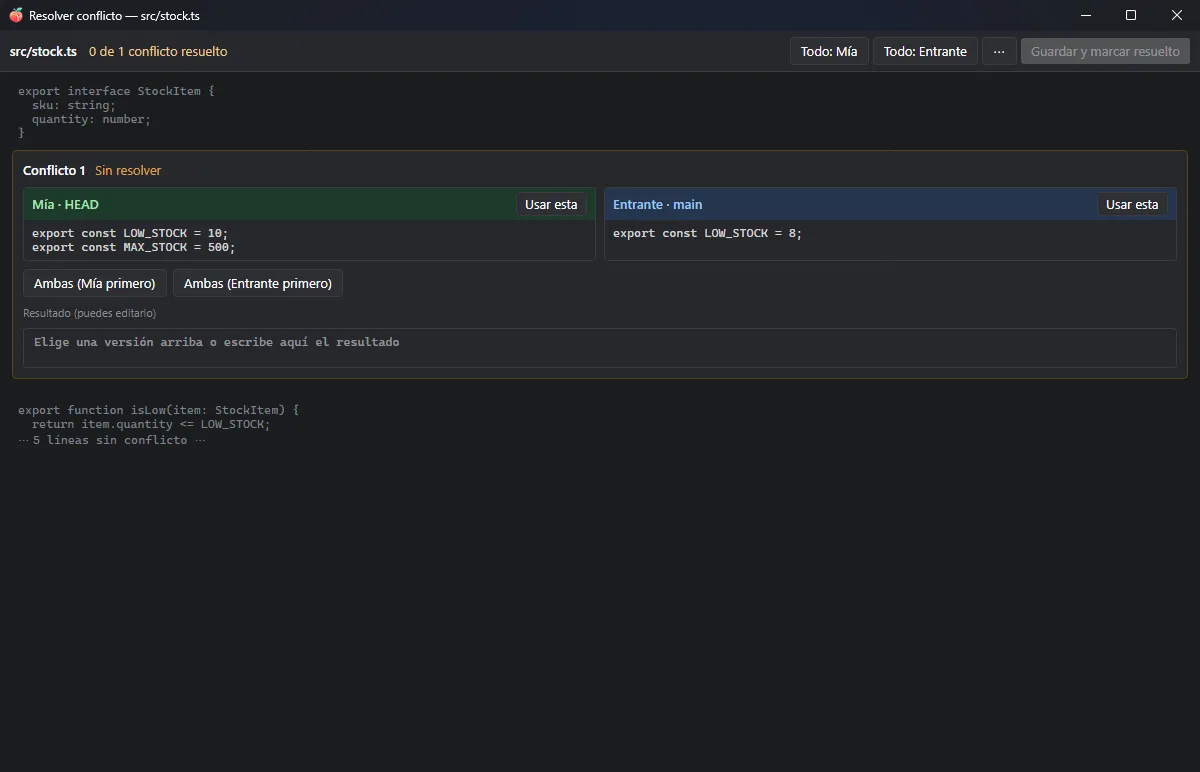Choose Todo: Entrante for all conflicts
The height and width of the screenshot is (772, 1200).
click(x=925, y=51)
